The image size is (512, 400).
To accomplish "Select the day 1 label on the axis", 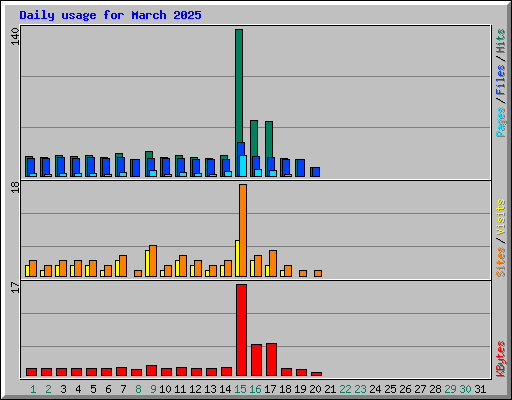I will tap(33, 389).
